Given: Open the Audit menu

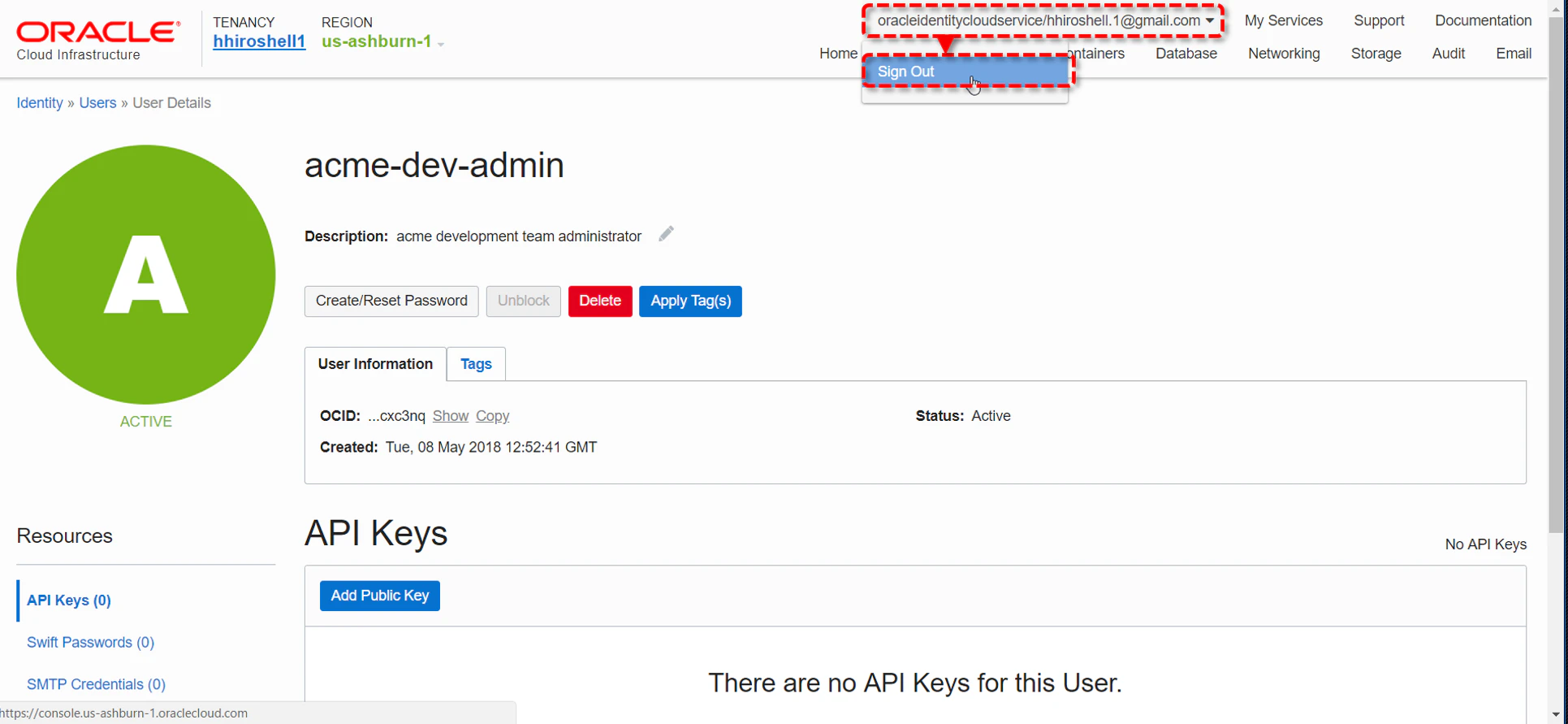Looking at the screenshot, I should [x=1448, y=54].
